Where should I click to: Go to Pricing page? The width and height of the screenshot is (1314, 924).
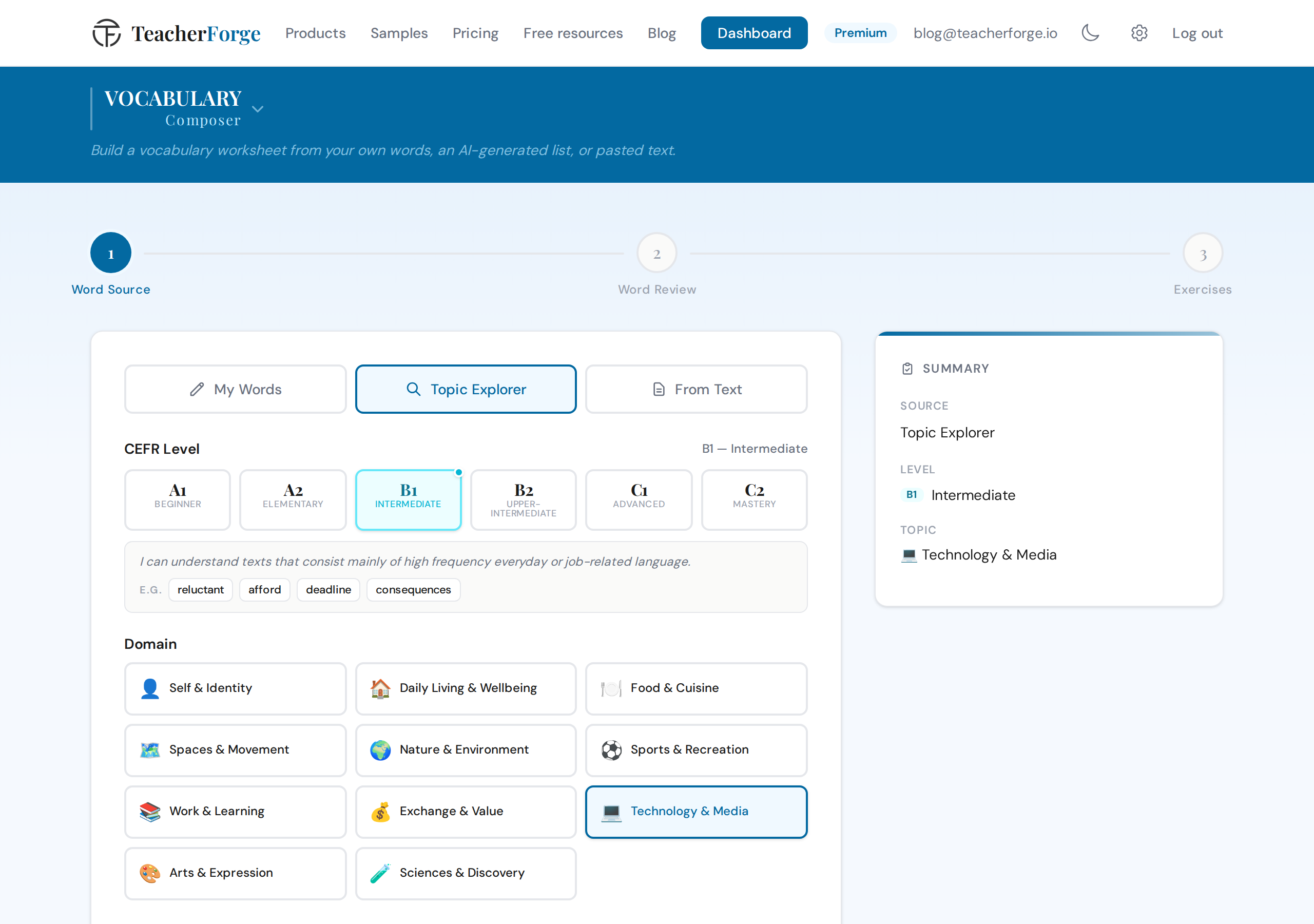(x=476, y=33)
